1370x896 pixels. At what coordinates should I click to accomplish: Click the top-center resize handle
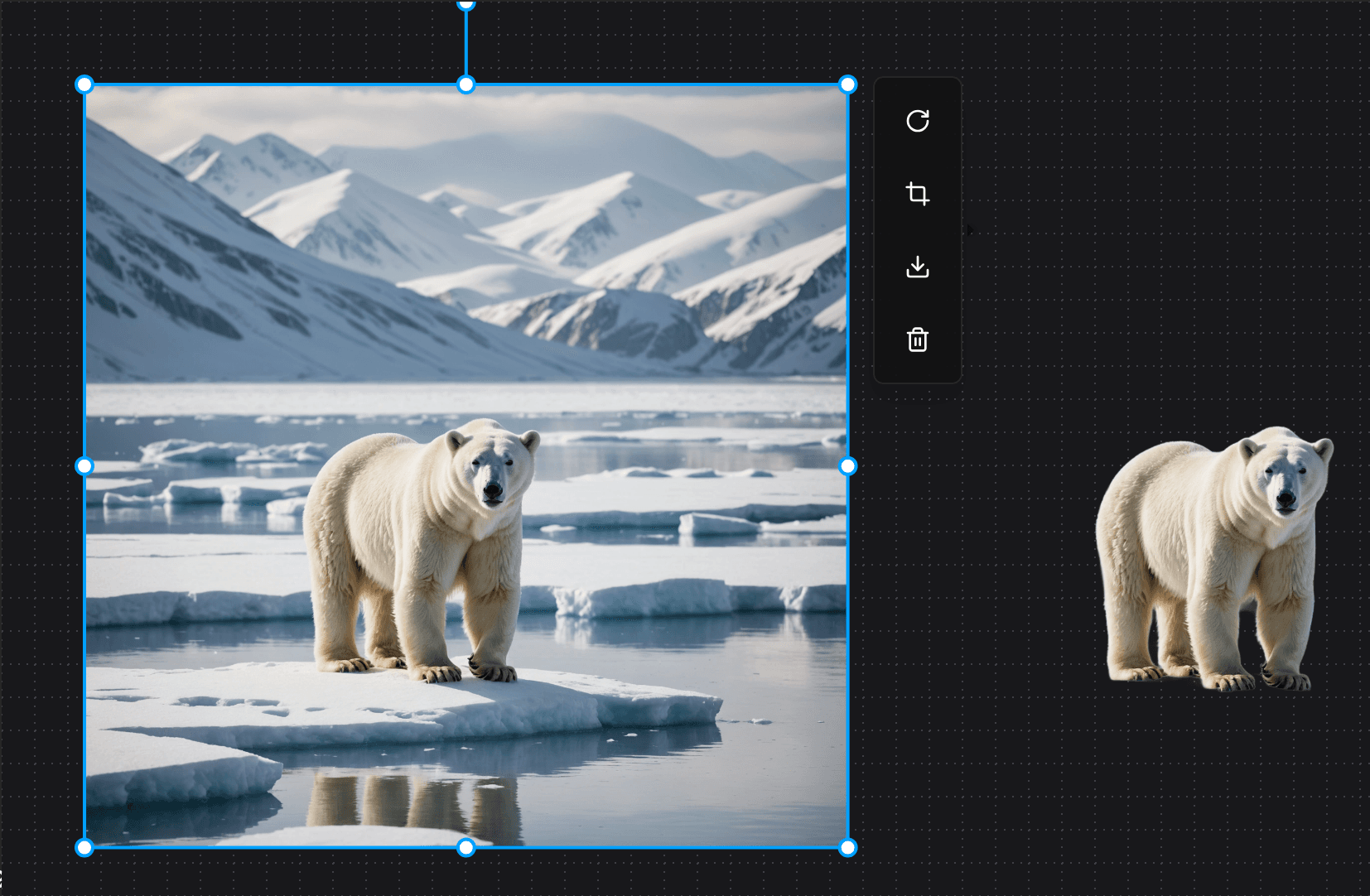[x=466, y=84]
